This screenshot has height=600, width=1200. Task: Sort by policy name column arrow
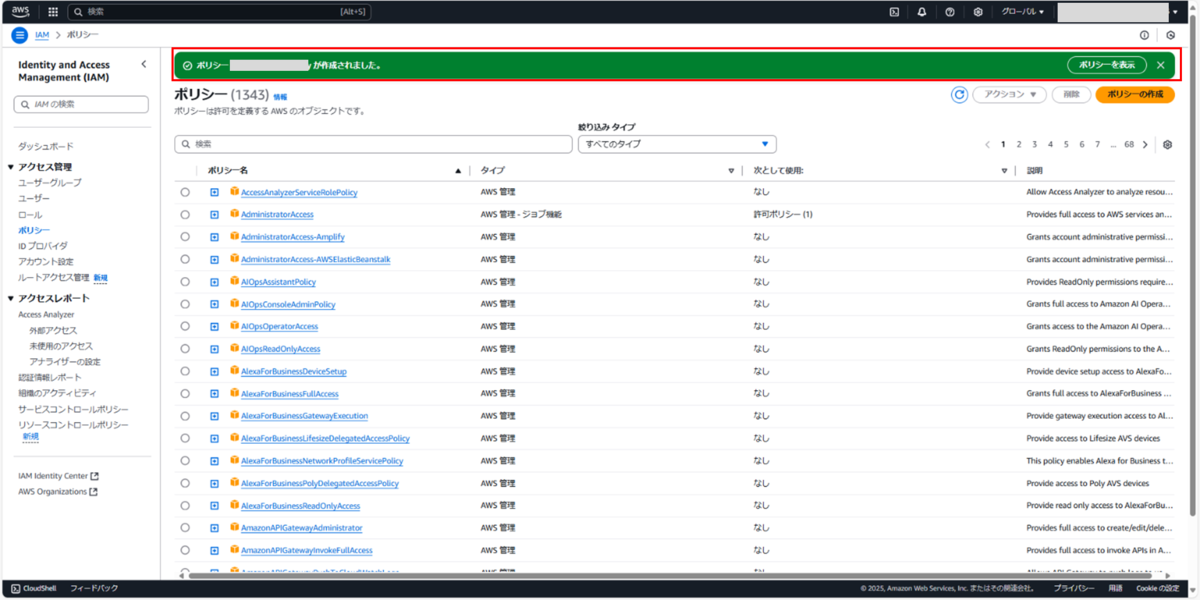458,171
